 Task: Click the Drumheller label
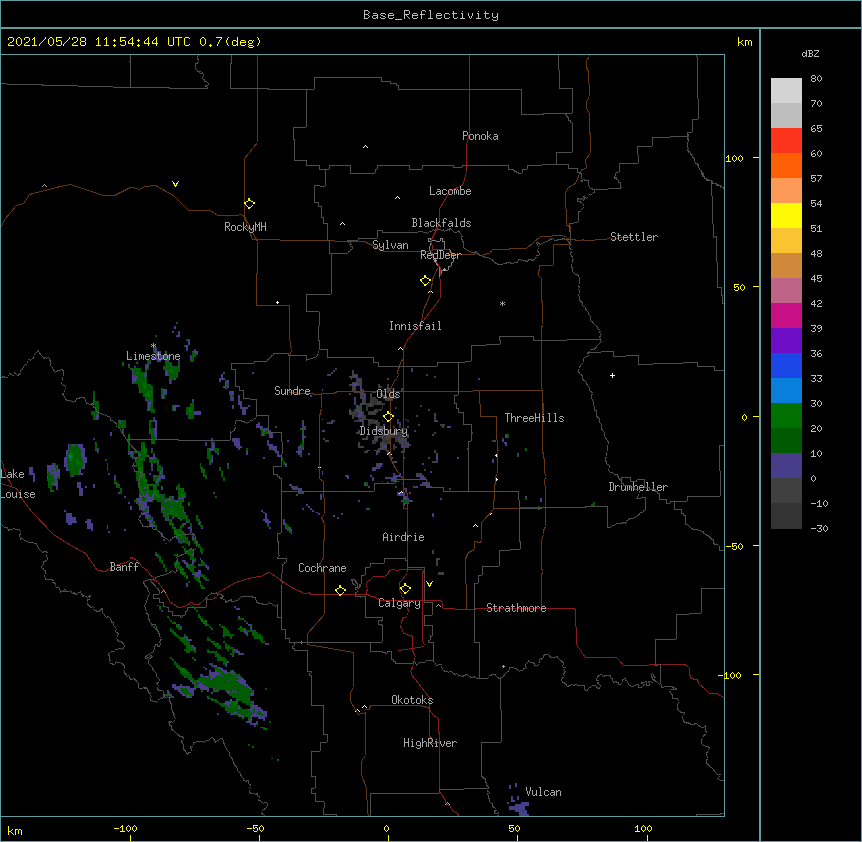point(638,487)
